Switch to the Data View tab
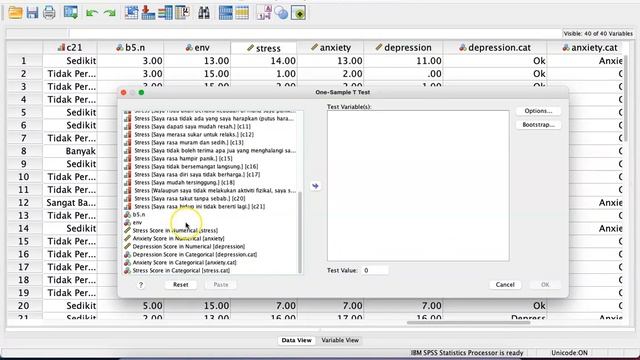Viewport: 640px width, 360px height. click(x=296, y=340)
